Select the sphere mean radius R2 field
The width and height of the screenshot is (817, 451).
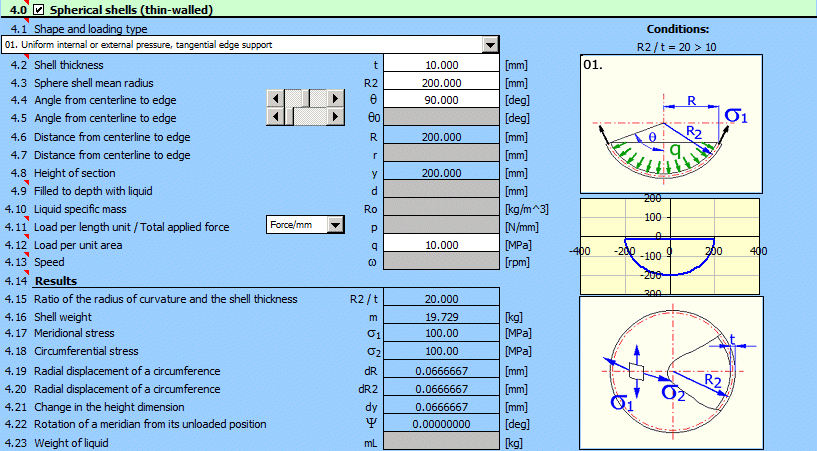pyautogui.click(x=441, y=82)
